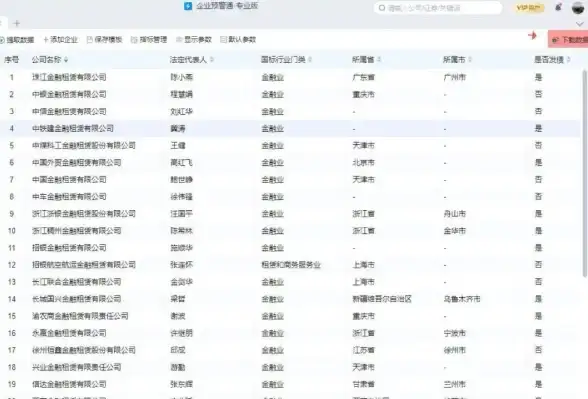Click the 租赁和商务服务业 industry cell
588x399 pixels.
[x=291, y=265]
